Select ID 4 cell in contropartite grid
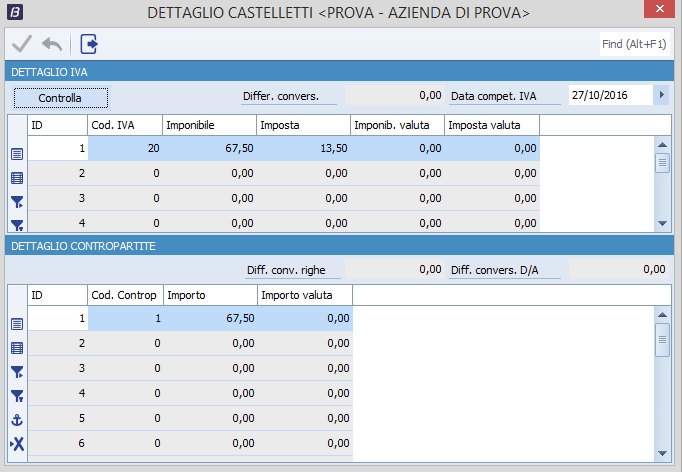The image size is (682, 472). 57,393
